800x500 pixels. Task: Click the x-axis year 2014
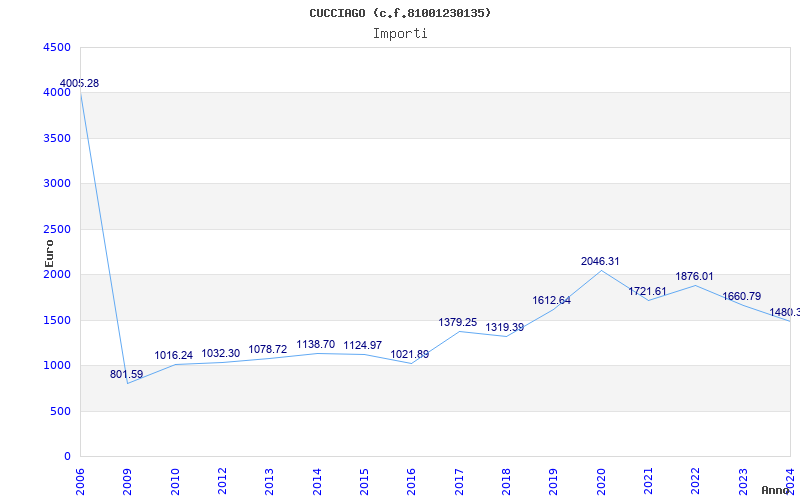click(316, 481)
